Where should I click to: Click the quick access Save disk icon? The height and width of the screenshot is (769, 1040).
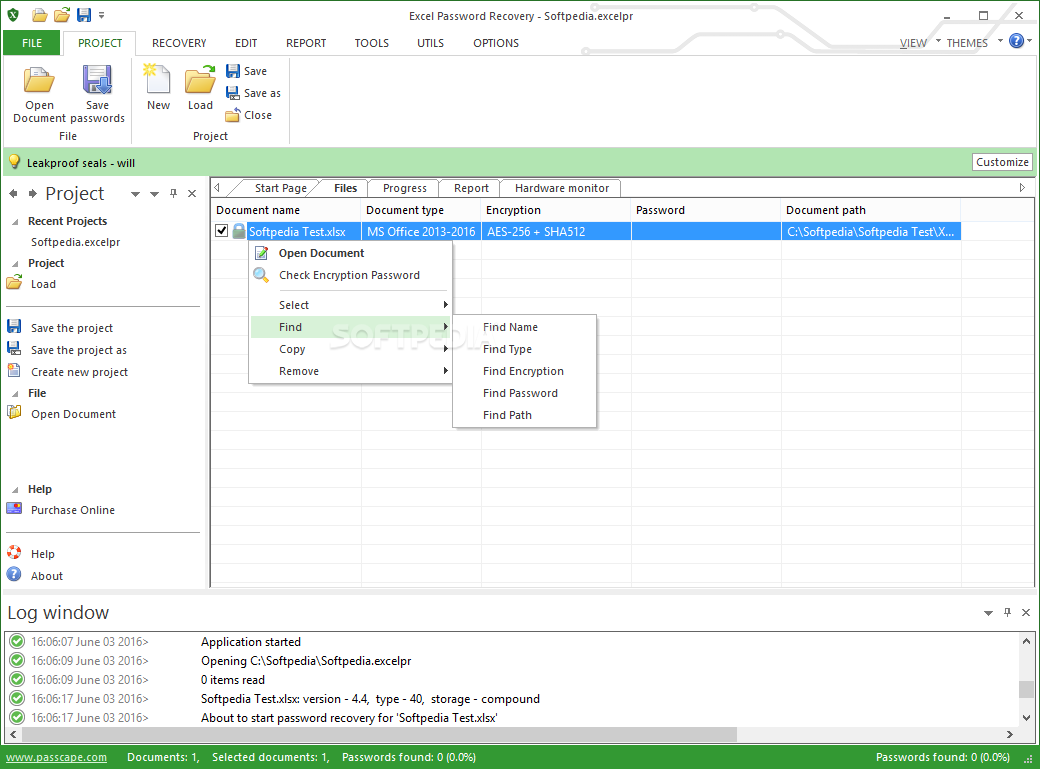click(84, 15)
